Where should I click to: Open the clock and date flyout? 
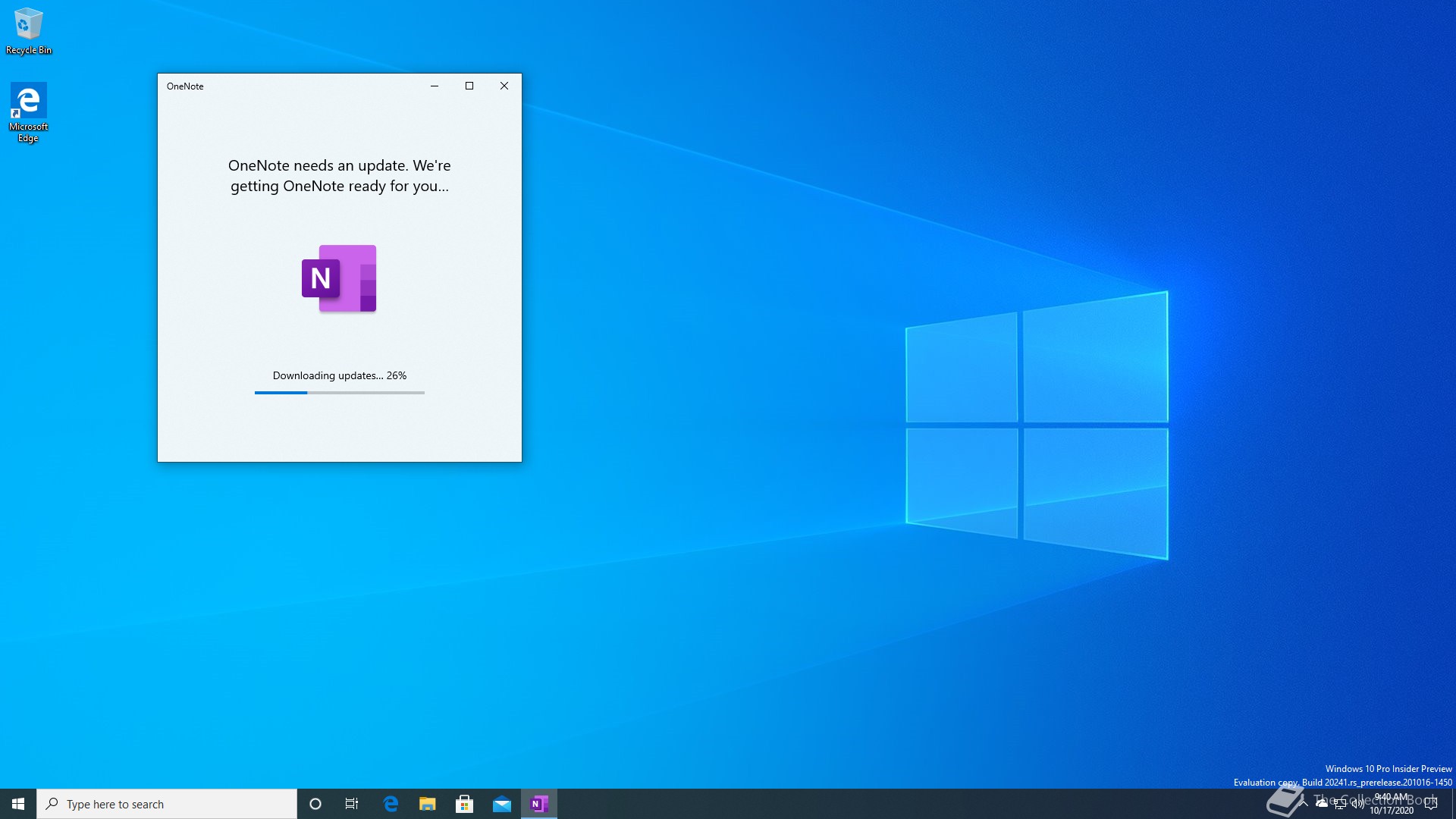(x=1392, y=804)
